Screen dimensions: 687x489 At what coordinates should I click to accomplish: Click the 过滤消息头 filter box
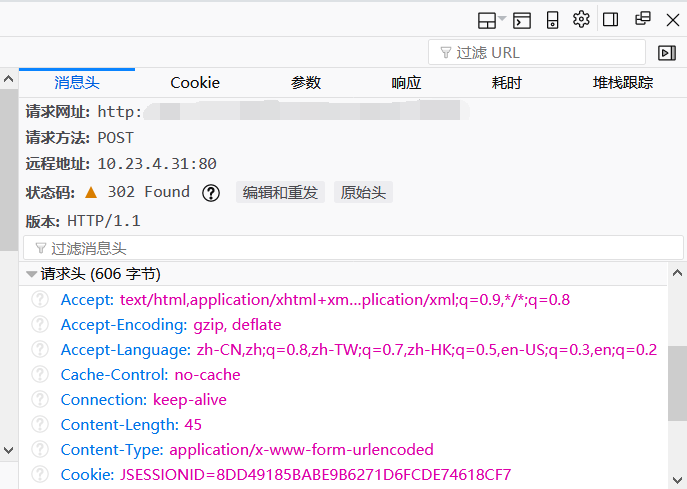click(x=353, y=248)
